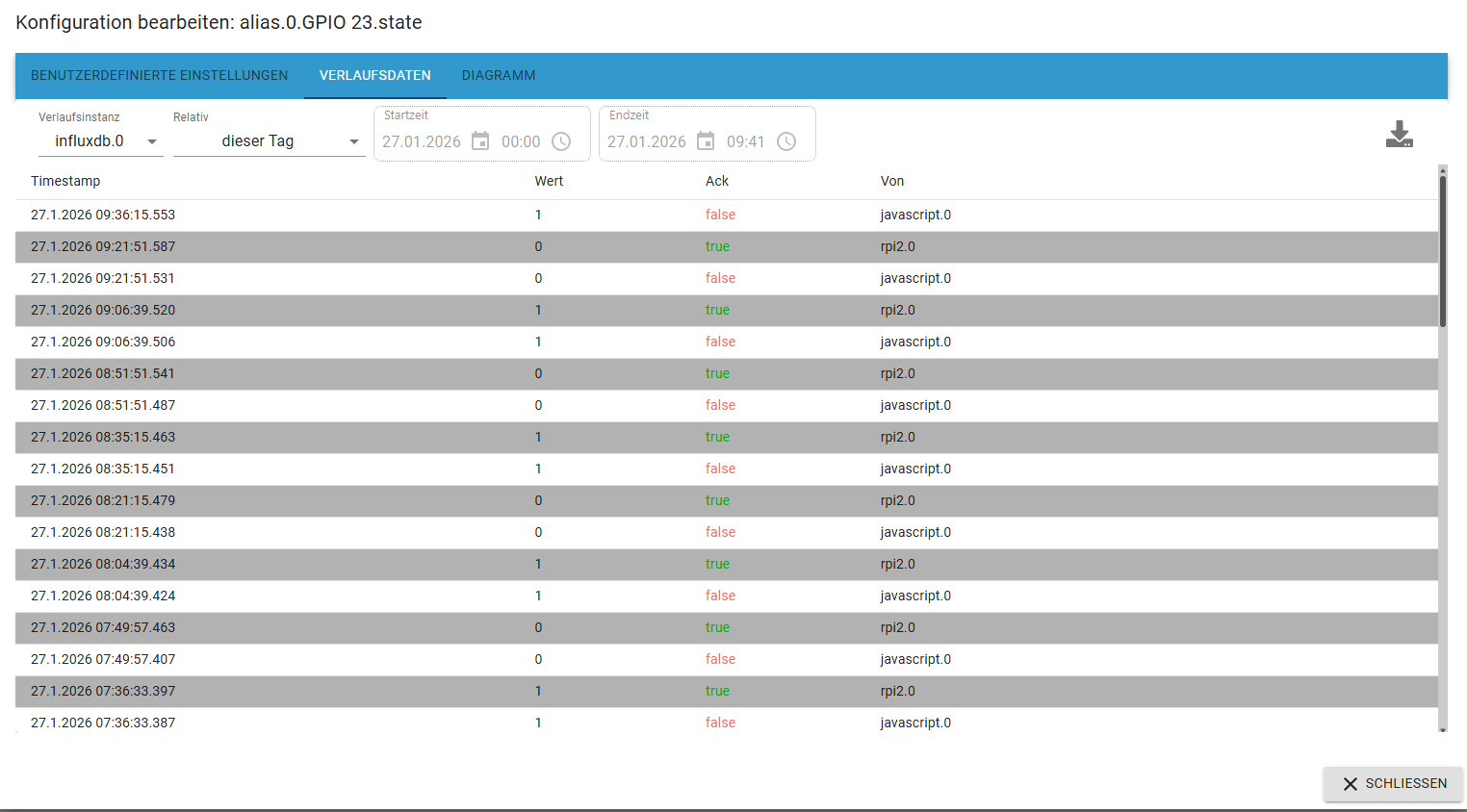The width and height of the screenshot is (1467, 812).
Task: Open the Startzeit calendar date picker
Action: [480, 141]
